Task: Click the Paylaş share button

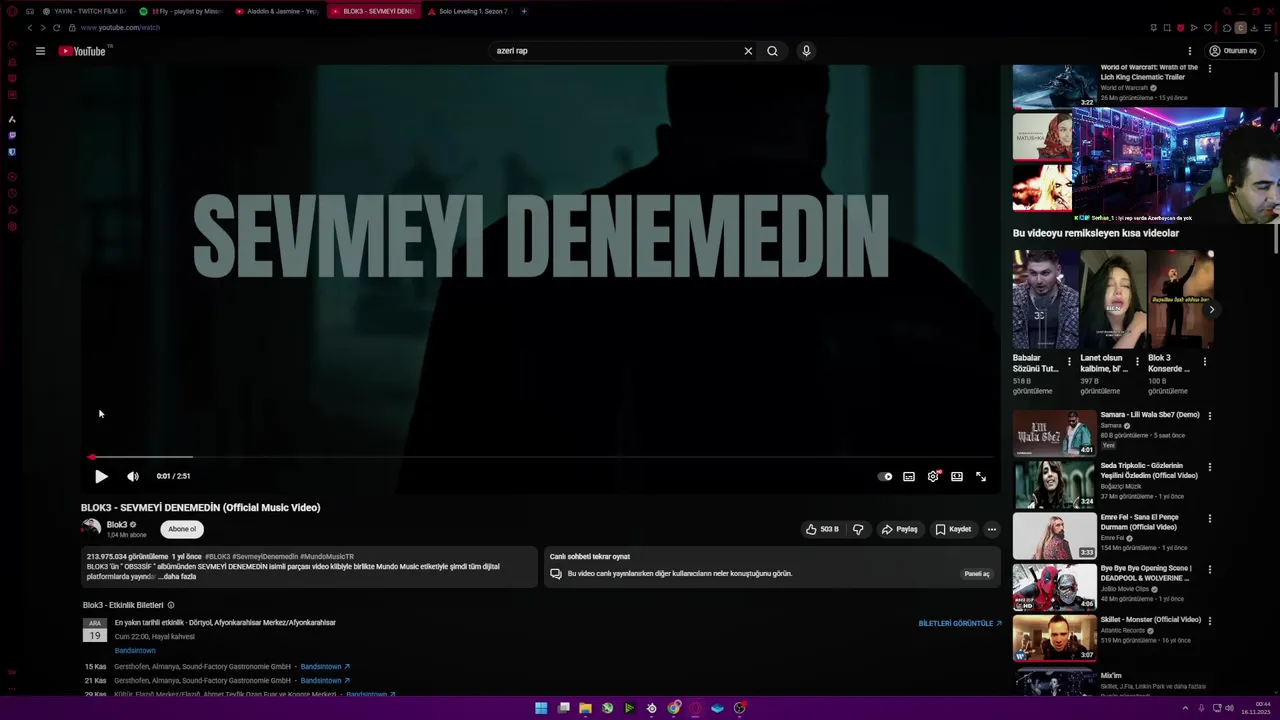Action: 899,529
